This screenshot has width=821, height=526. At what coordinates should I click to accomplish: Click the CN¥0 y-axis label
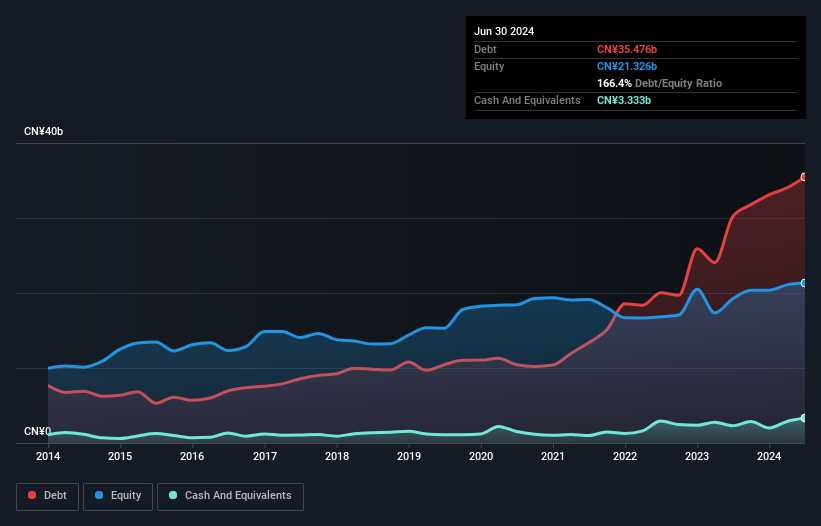coord(37,431)
